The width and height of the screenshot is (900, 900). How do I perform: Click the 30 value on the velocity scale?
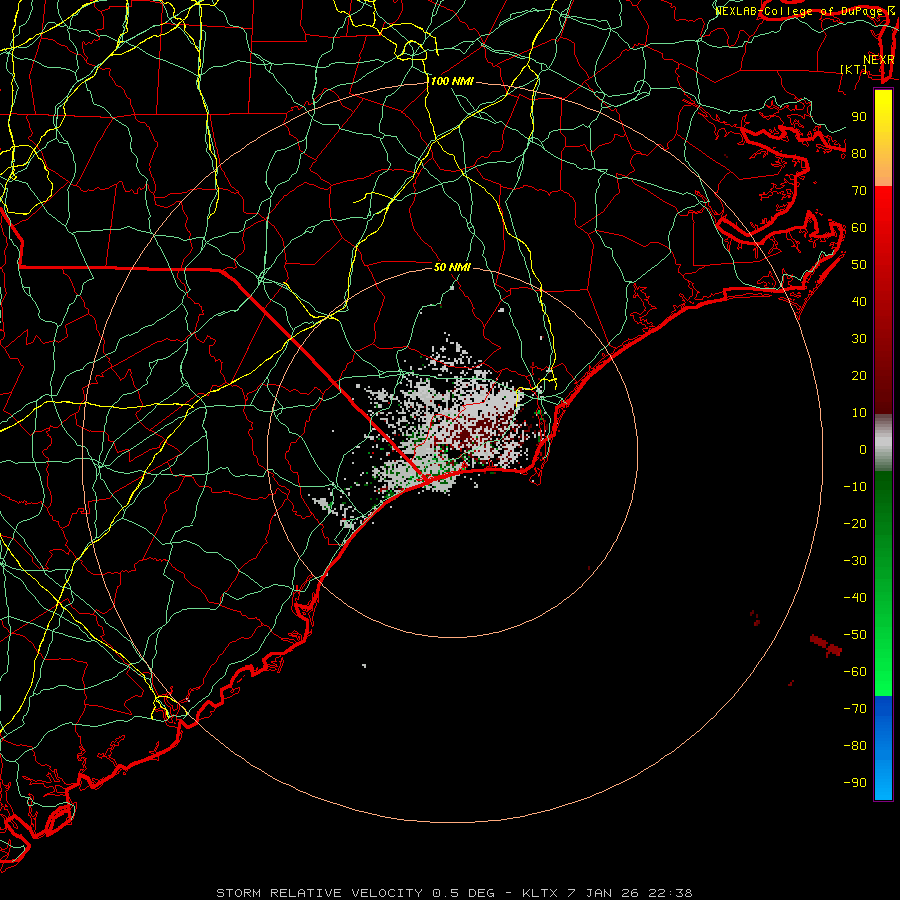tap(859, 339)
